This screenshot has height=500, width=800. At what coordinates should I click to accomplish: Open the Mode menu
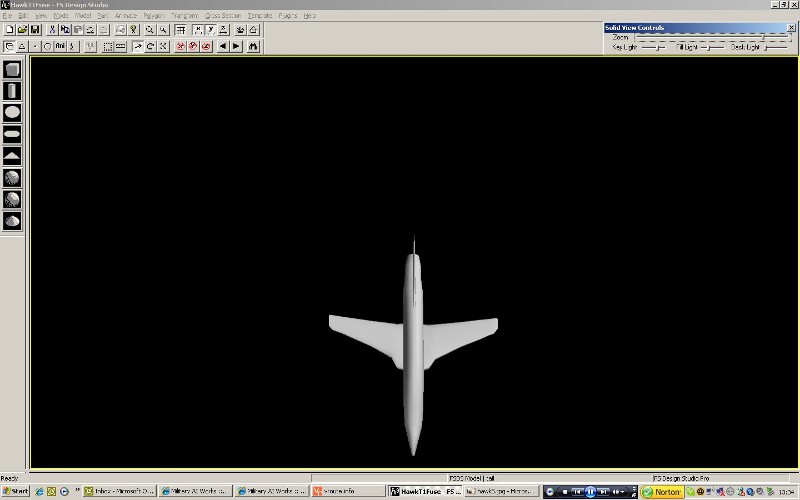(61, 16)
